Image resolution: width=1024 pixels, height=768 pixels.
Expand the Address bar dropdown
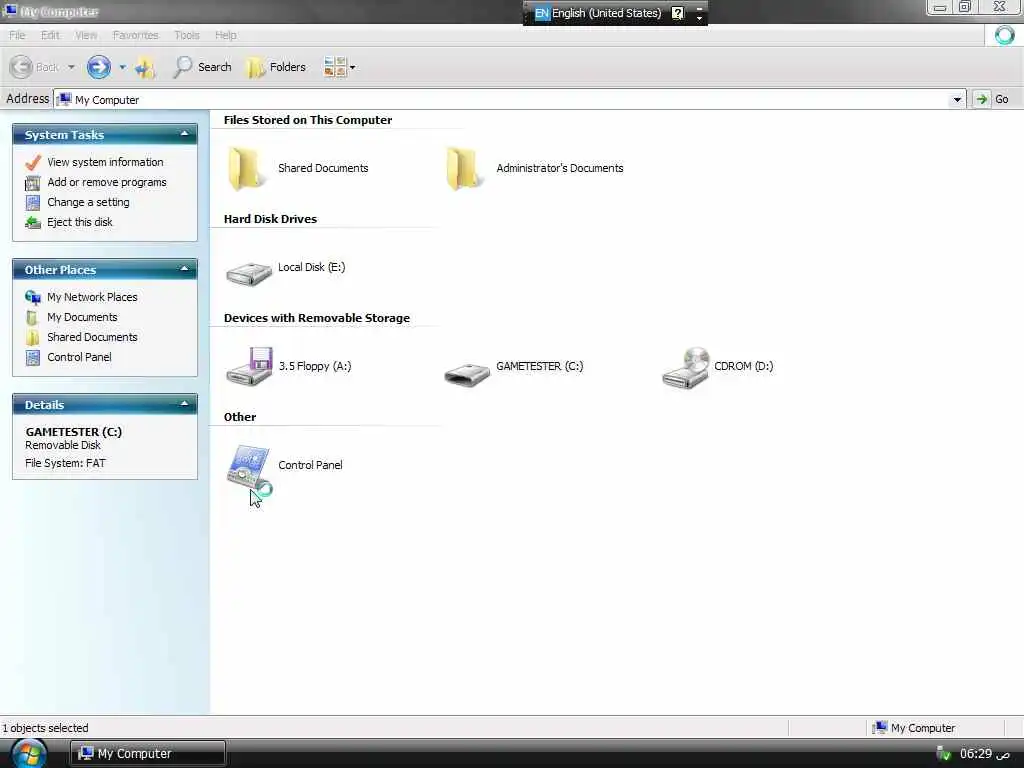point(957,99)
